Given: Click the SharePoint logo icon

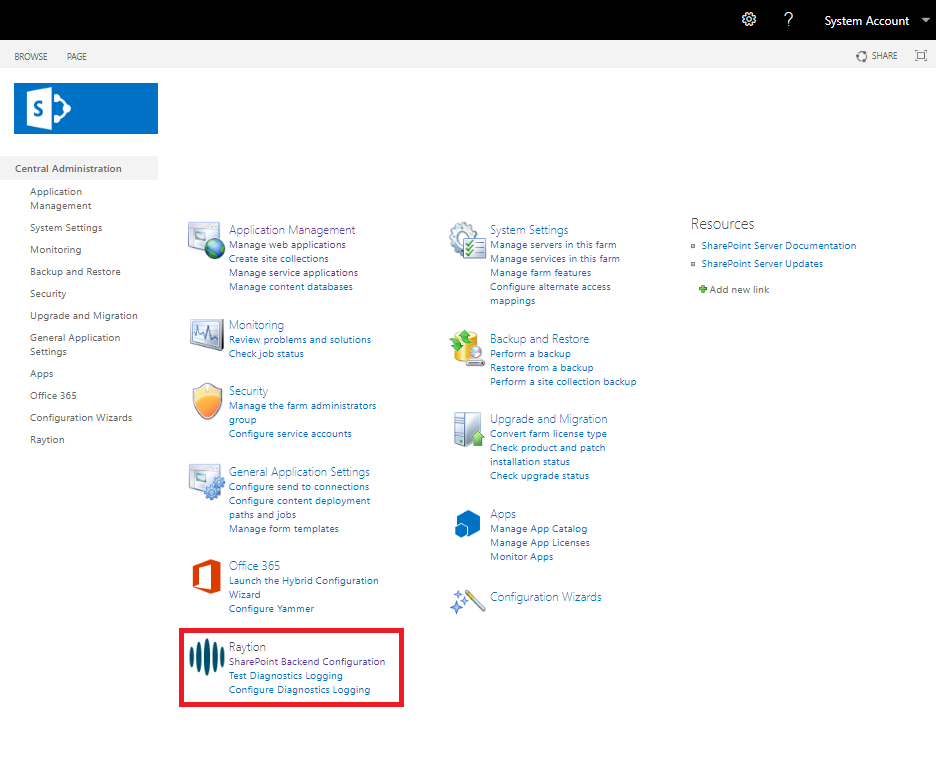Looking at the screenshot, I should coord(85,108).
